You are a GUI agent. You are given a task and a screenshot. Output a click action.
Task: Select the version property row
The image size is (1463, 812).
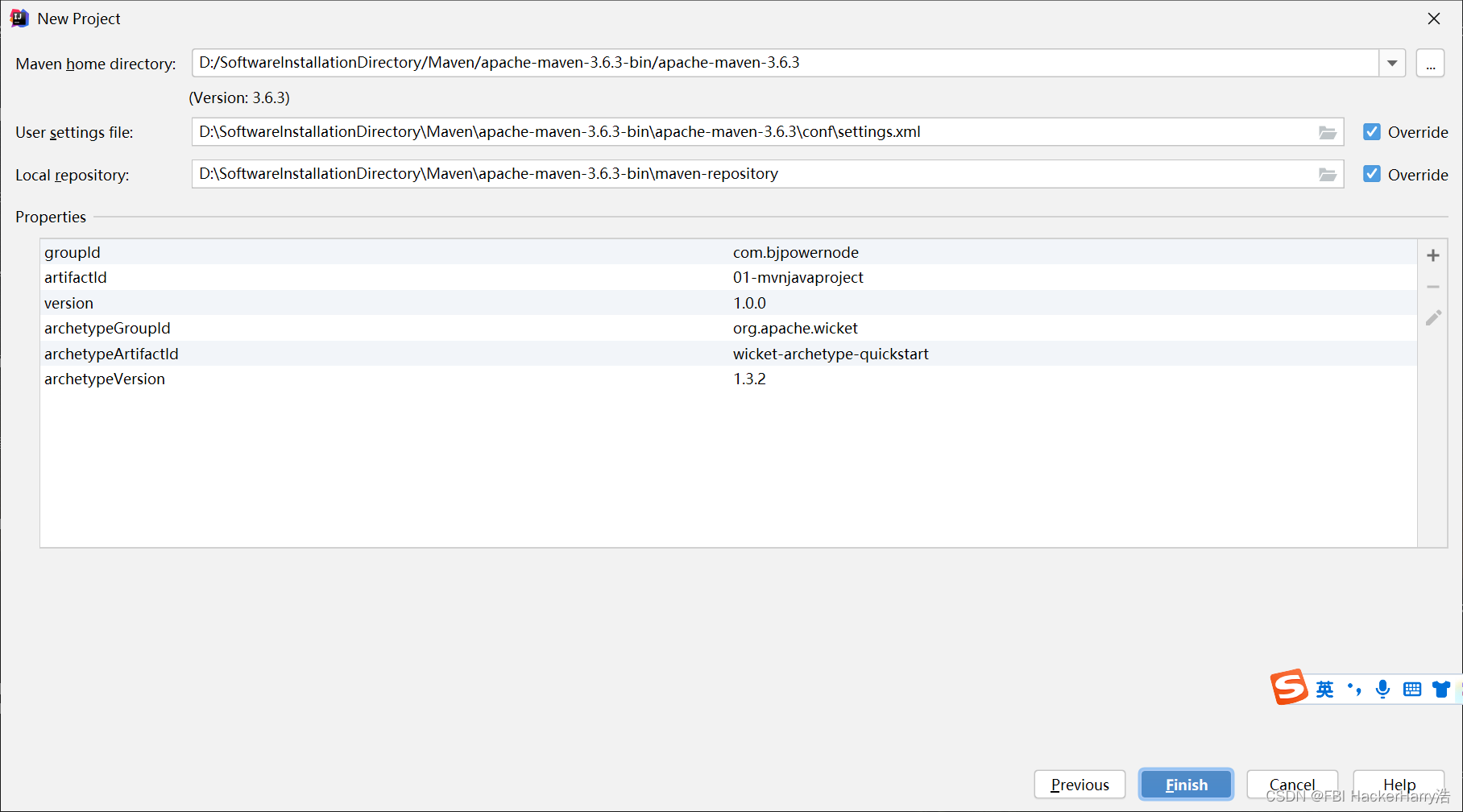click(x=728, y=303)
